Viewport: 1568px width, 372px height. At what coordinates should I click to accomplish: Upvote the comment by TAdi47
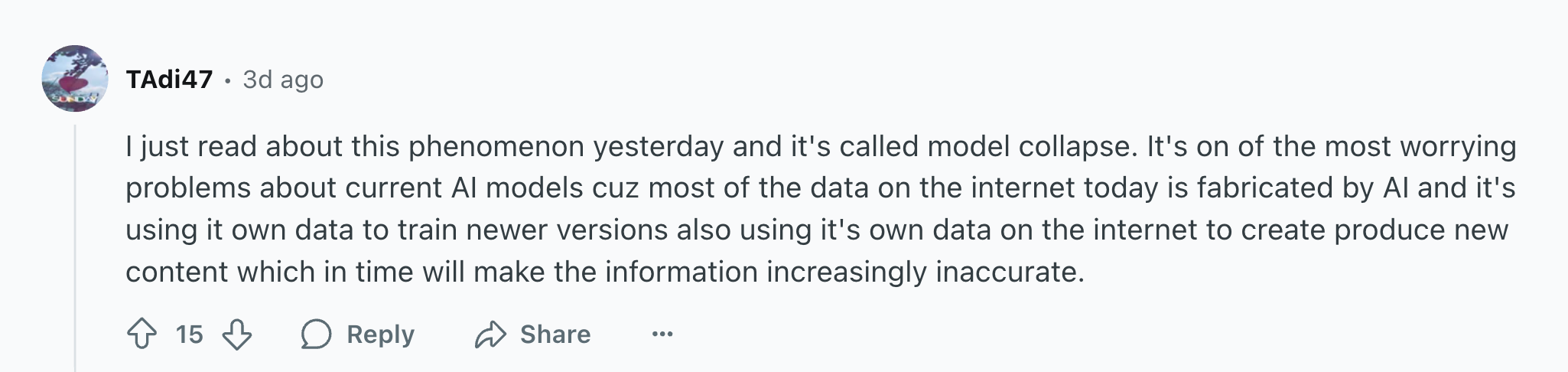142,334
